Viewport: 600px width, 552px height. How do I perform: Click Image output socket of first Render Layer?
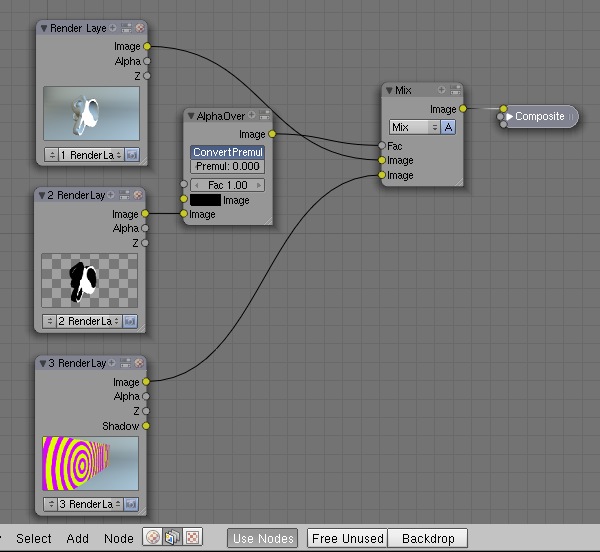(x=147, y=46)
